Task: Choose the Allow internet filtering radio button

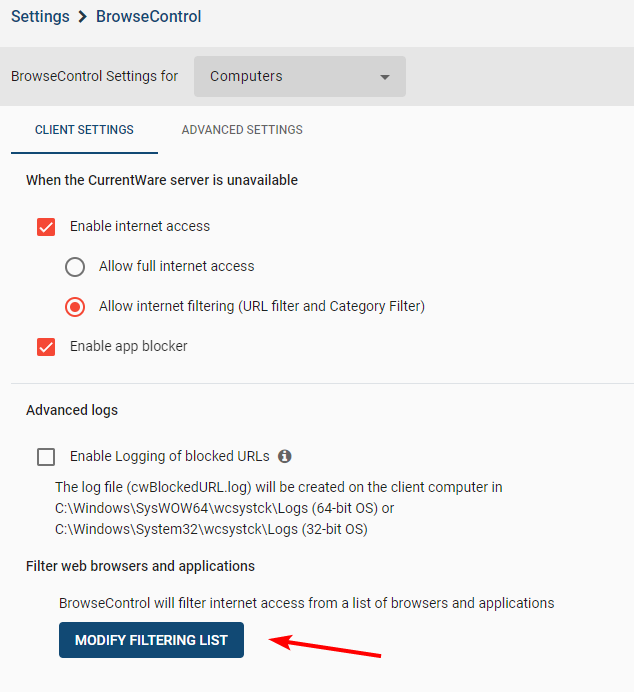Action: pyautogui.click(x=75, y=307)
